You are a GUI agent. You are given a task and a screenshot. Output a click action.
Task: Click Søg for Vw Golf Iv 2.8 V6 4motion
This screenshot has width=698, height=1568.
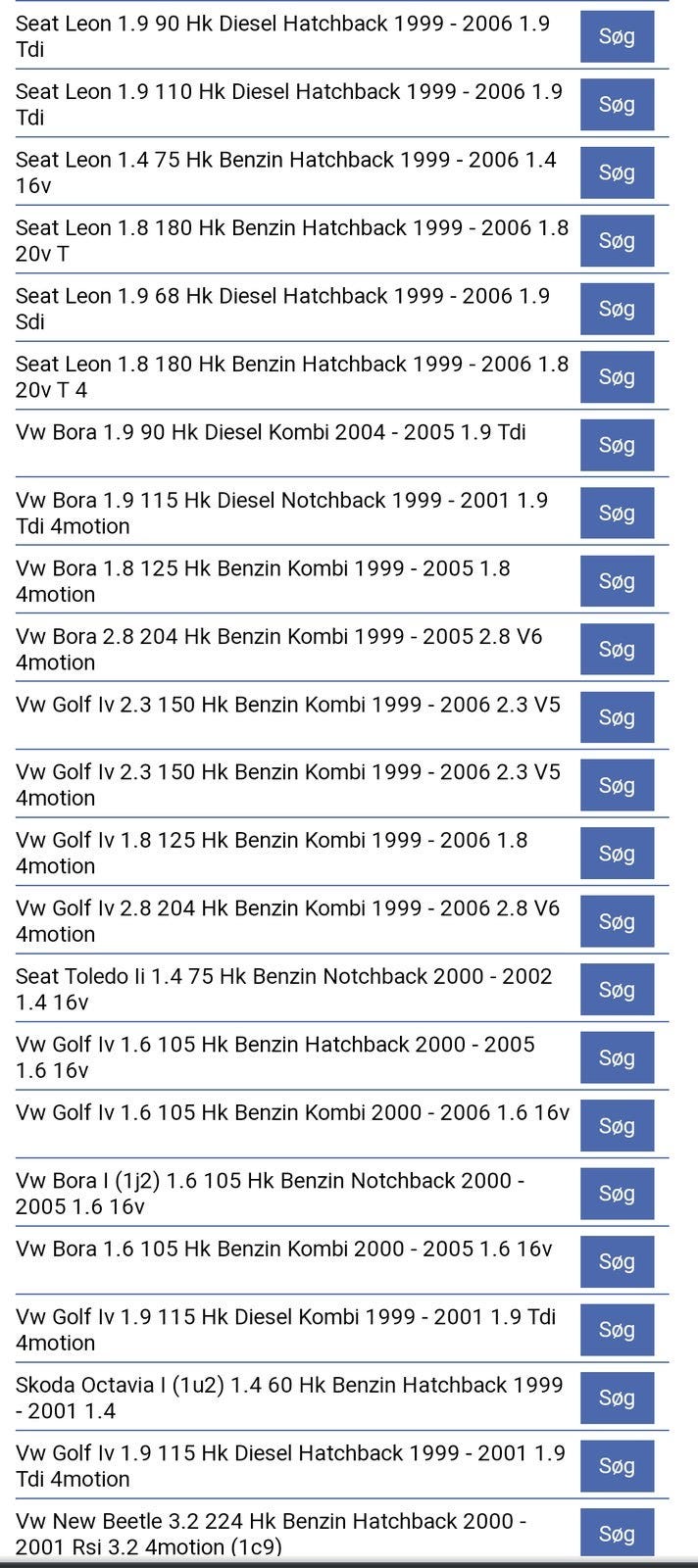coord(617,922)
